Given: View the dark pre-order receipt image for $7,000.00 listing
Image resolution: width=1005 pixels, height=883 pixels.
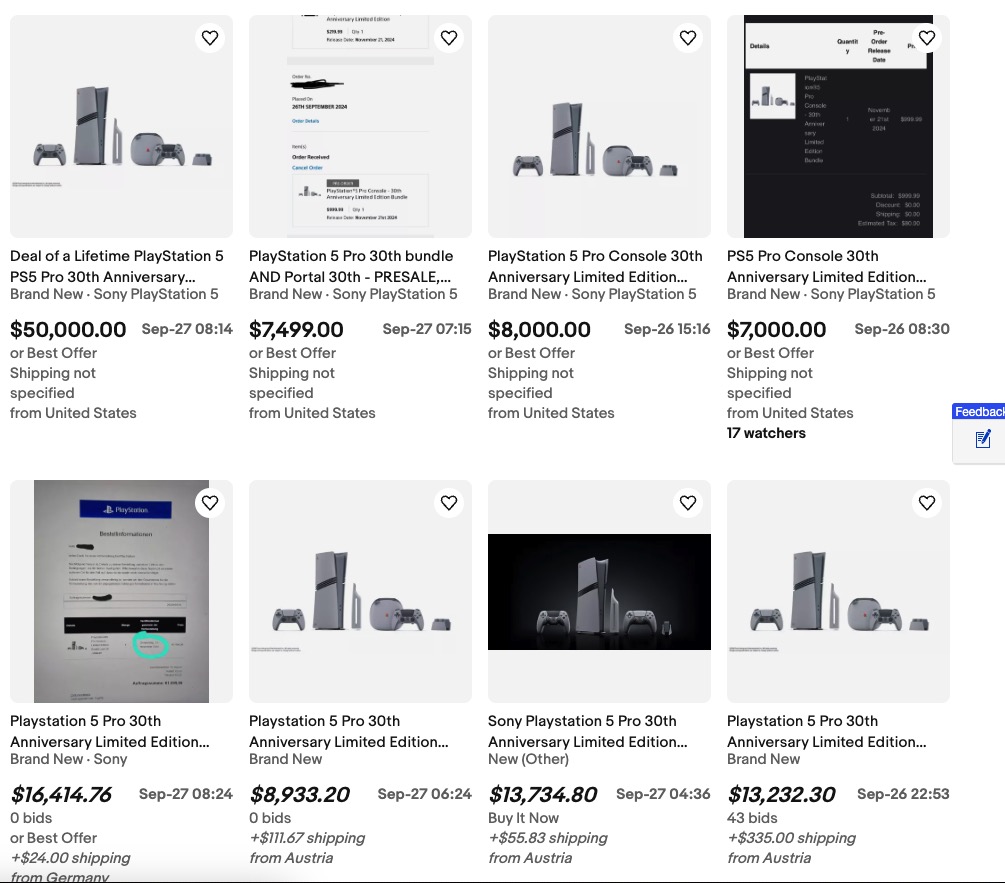Looking at the screenshot, I should click(x=838, y=127).
